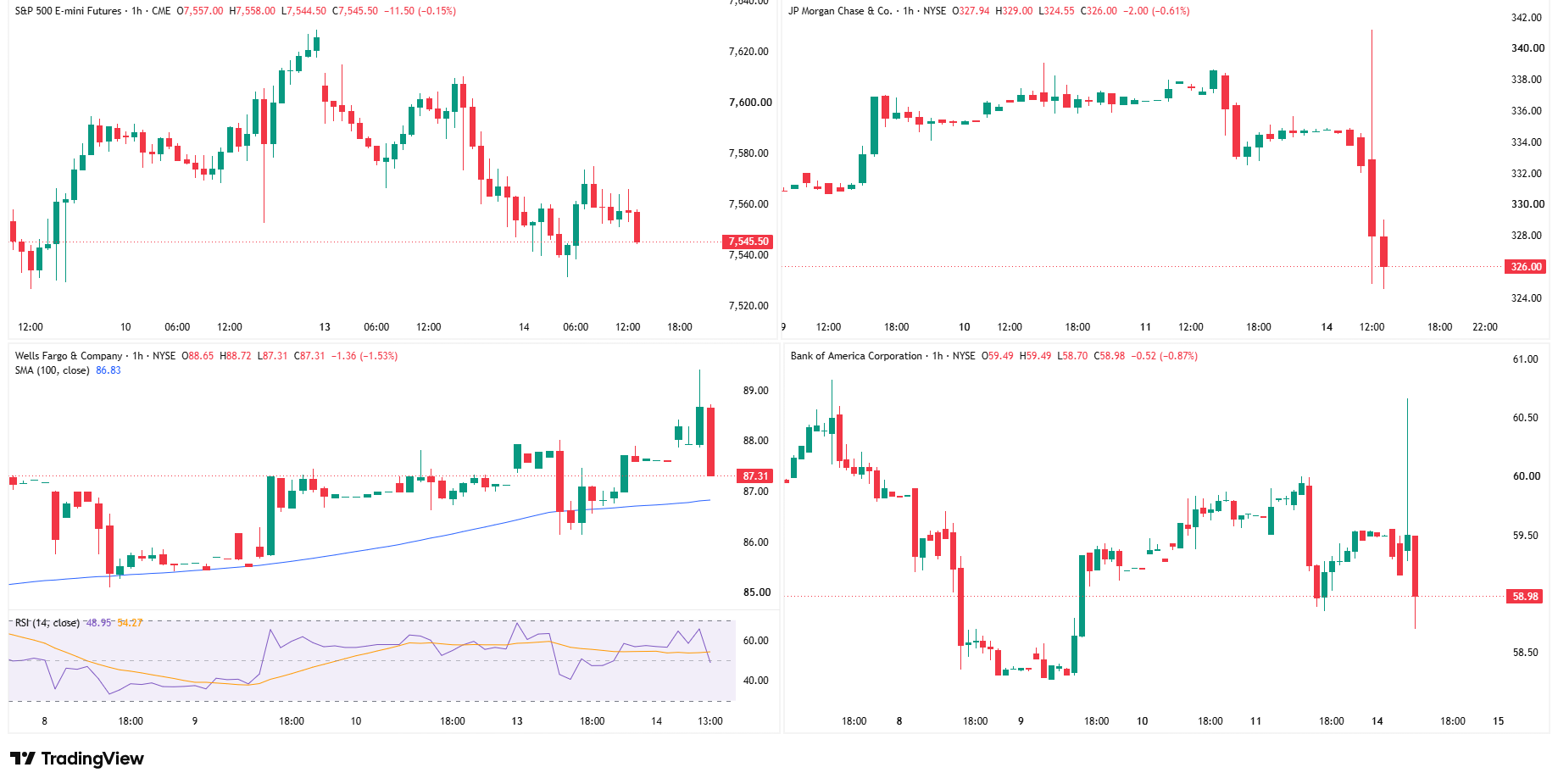Viewport: 1558px width, 784px height.
Task: Click the red 7,545.50 last price label
Action: (x=747, y=242)
